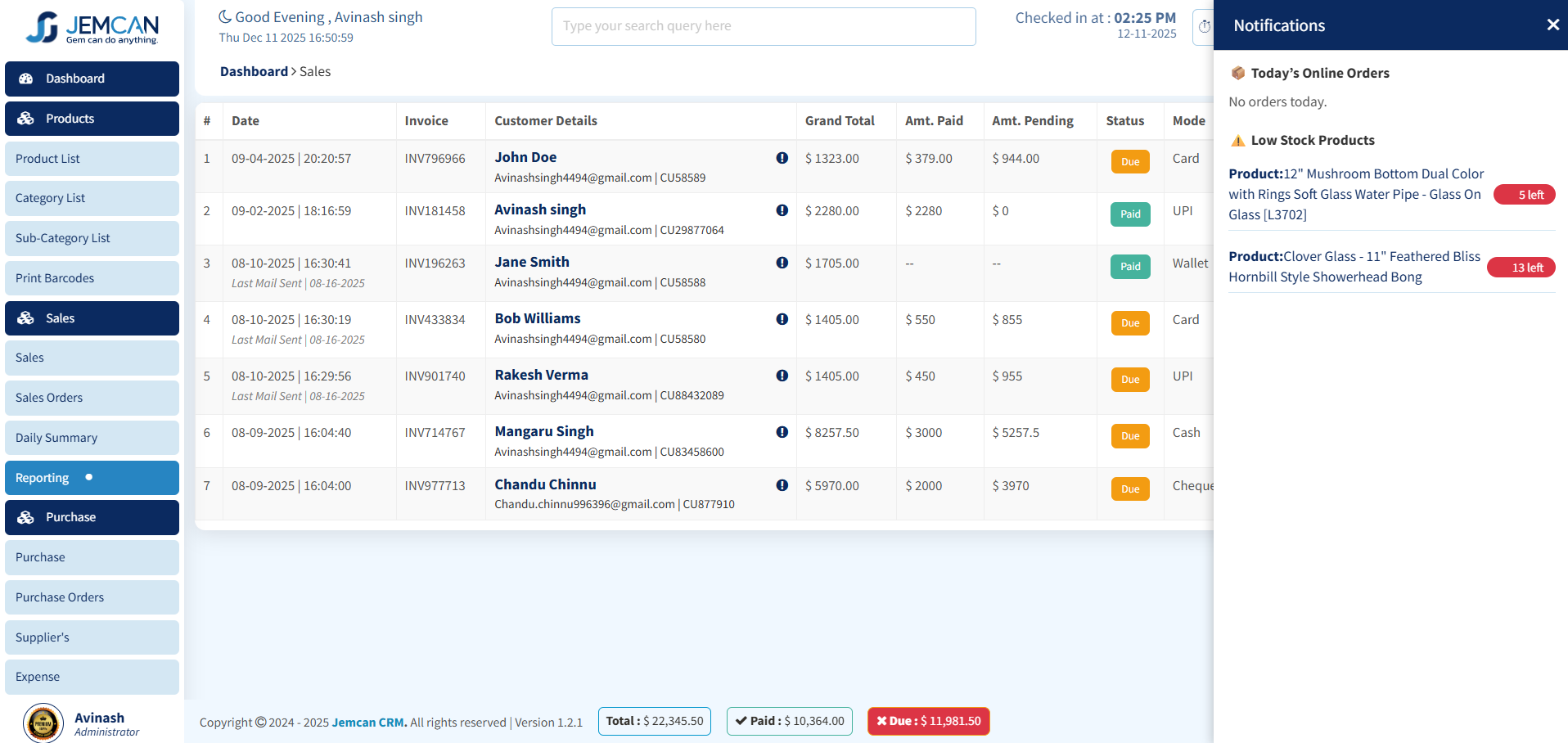Image resolution: width=1568 pixels, height=743 pixels.
Task: Expand the Purchase section in the sidebar
Action: (92, 517)
